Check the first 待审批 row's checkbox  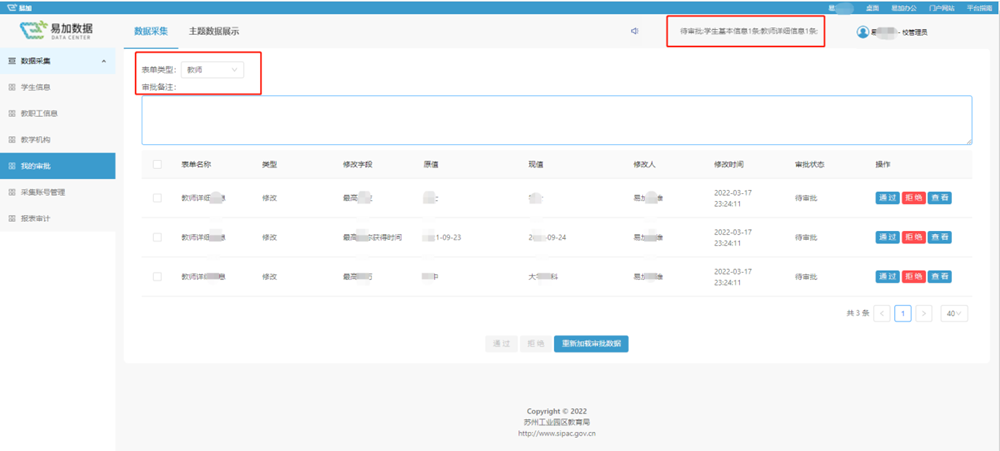tap(158, 198)
